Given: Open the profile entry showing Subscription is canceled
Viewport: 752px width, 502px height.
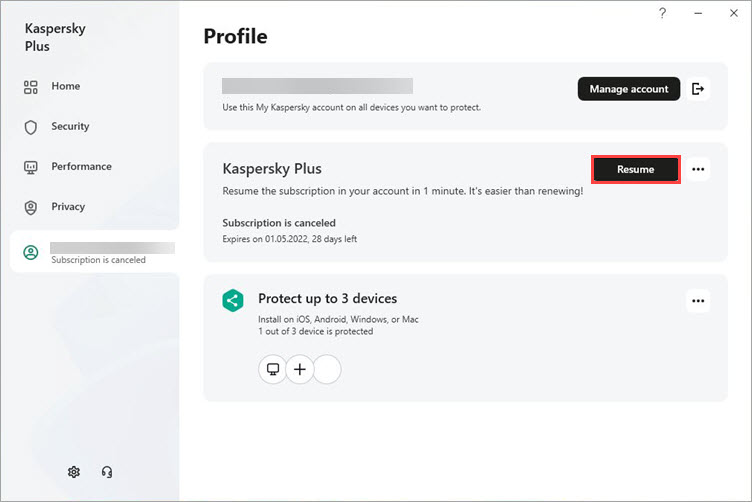Looking at the screenshot, I should (94, 252).
